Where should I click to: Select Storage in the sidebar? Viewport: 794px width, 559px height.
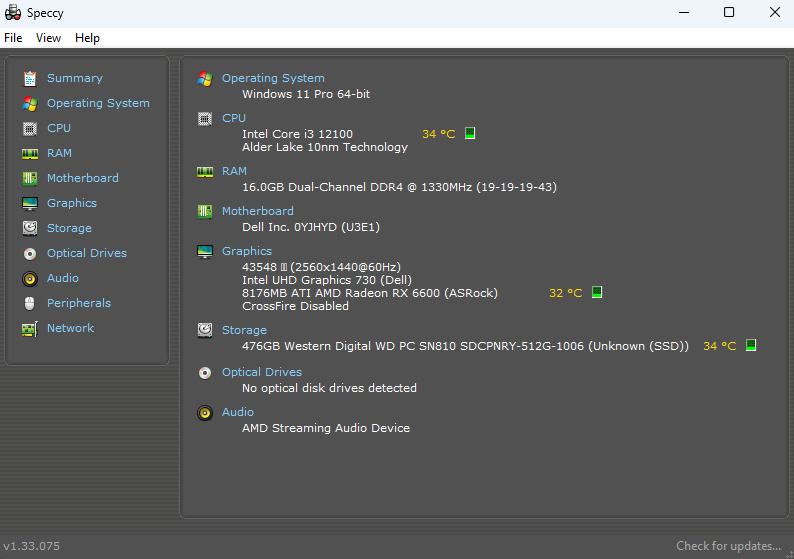[69, 228]
